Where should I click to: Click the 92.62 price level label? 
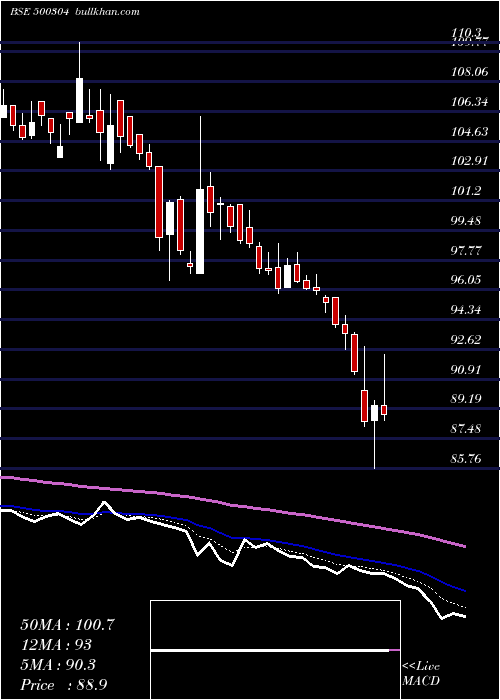[467, 340]
